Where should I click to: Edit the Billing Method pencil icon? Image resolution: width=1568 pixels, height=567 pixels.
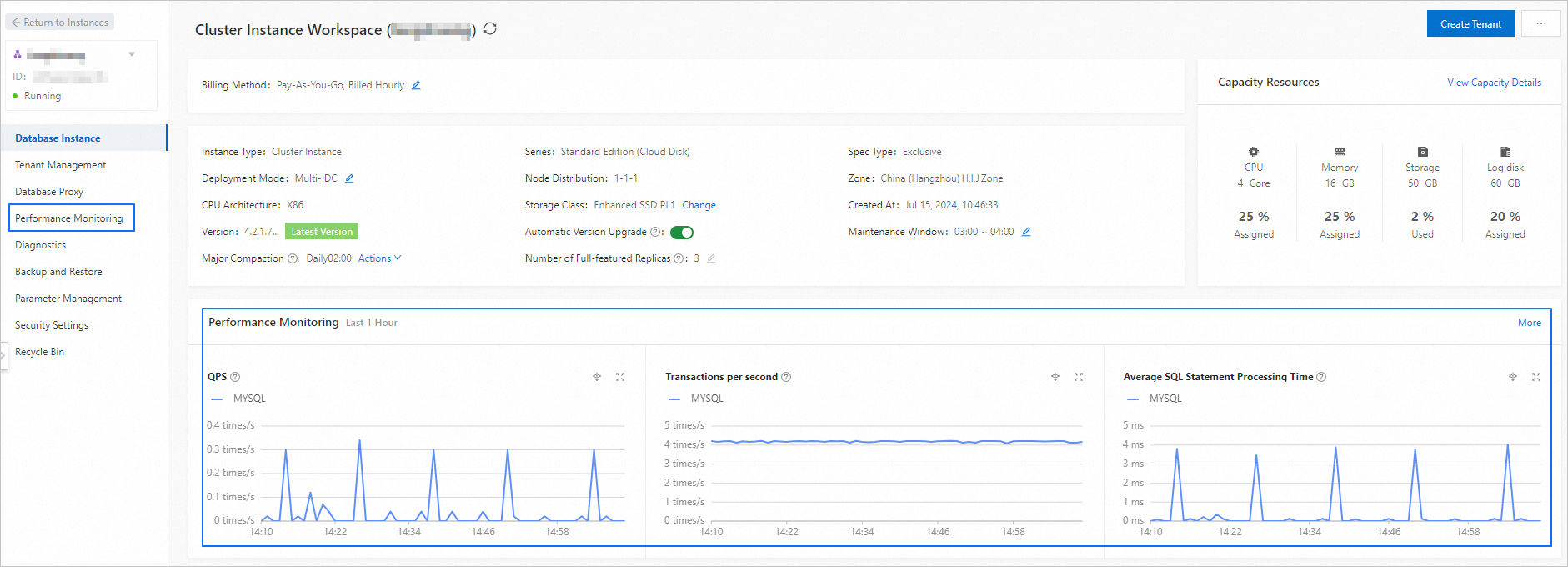[416, 85]
